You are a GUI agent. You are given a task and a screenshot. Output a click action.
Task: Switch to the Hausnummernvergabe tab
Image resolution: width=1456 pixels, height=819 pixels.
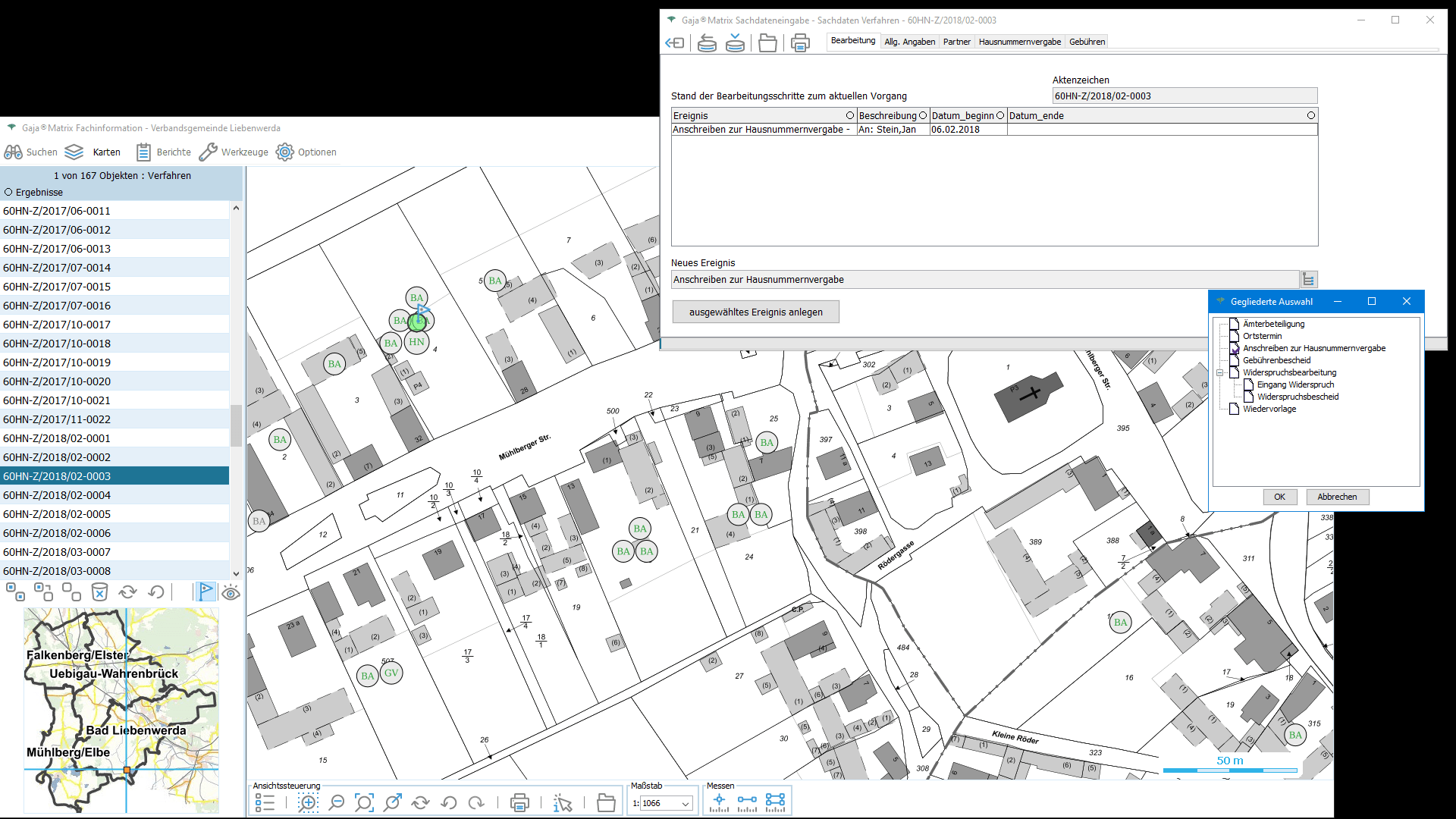tap(1019, 42)
